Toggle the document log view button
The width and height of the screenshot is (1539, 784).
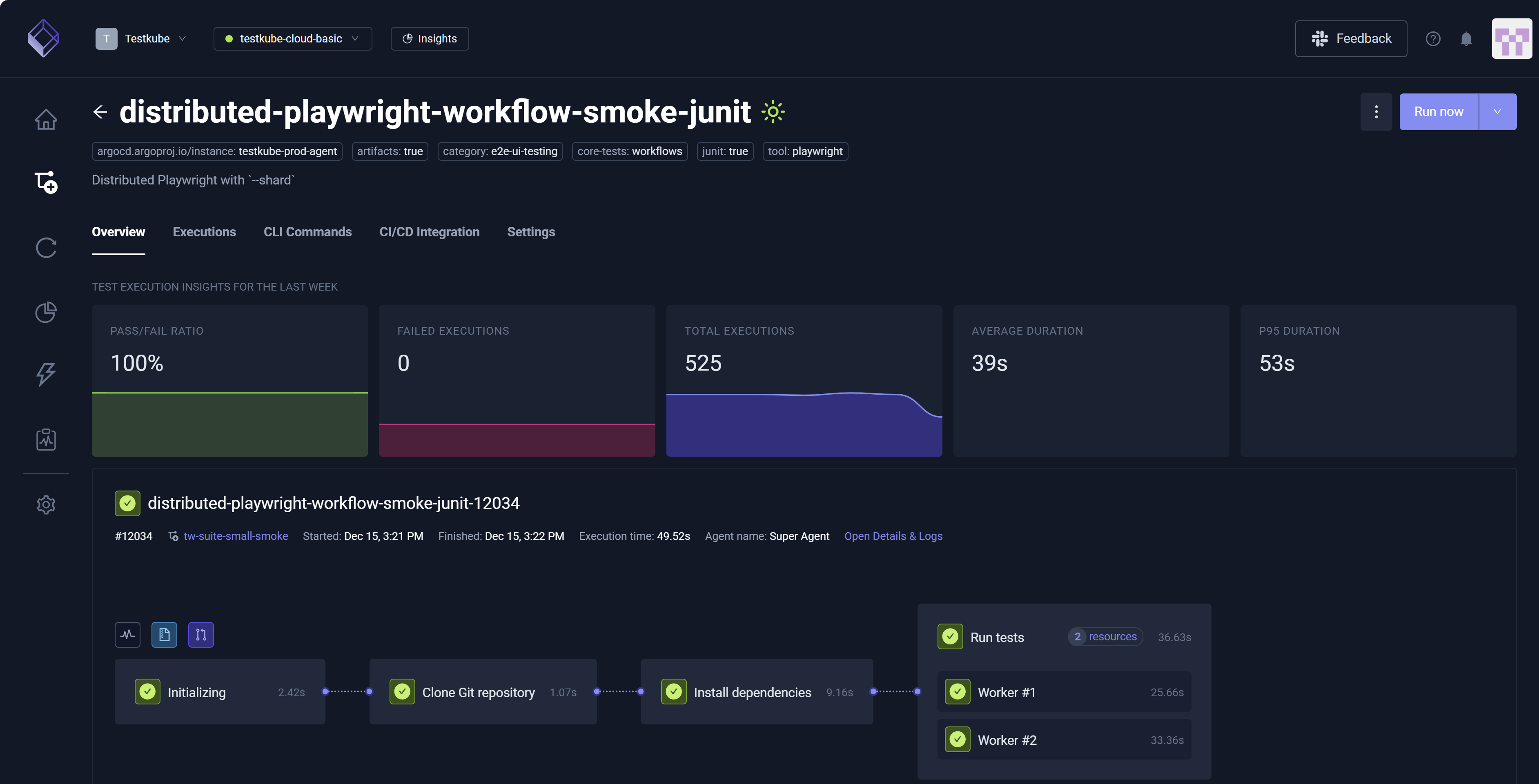click(x=164, y=634)
